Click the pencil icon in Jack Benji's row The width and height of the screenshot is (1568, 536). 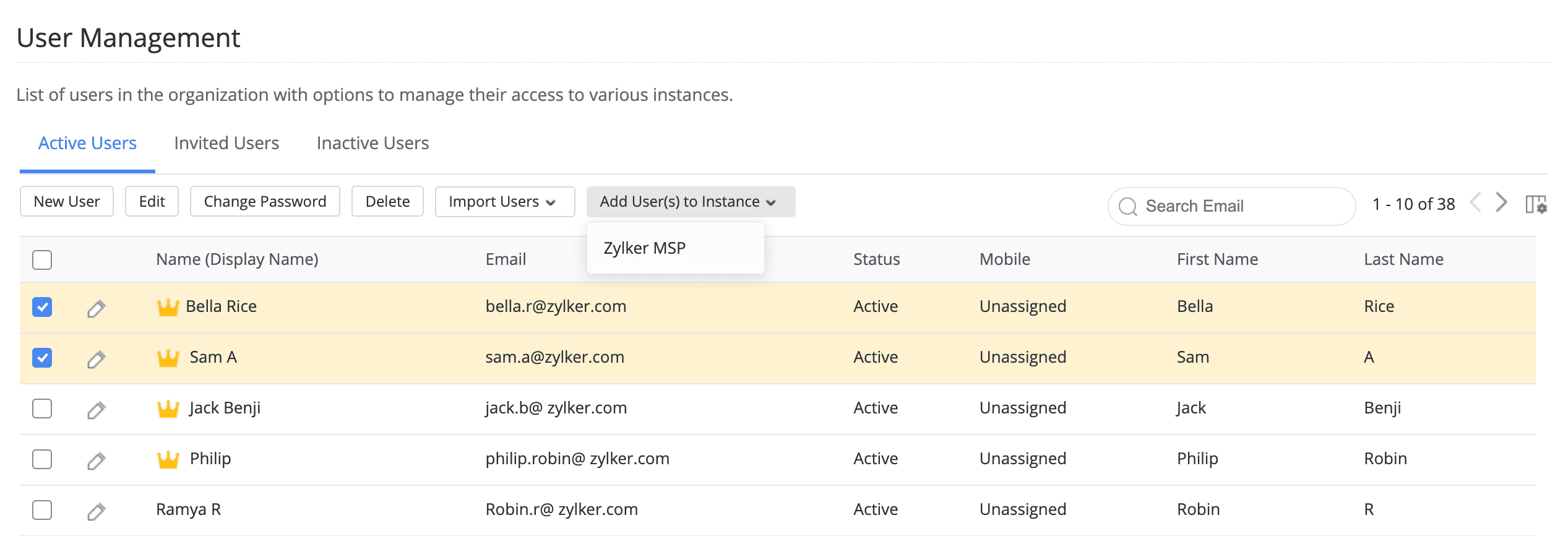tap(96, 409)
